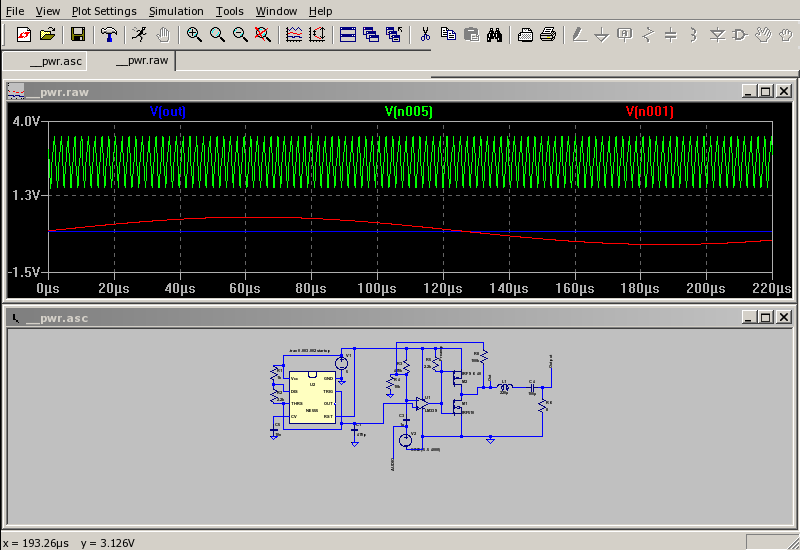Open the Tools menu
The image size is (800, 550).
(x=230, y=11)
